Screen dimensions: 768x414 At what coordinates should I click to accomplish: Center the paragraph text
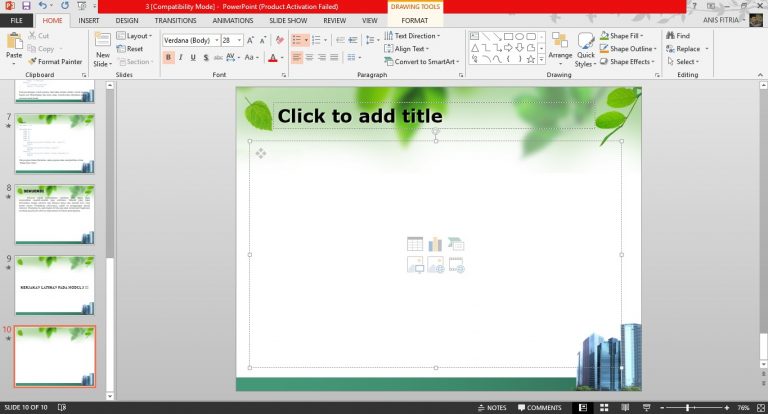[x=310, y=57]
